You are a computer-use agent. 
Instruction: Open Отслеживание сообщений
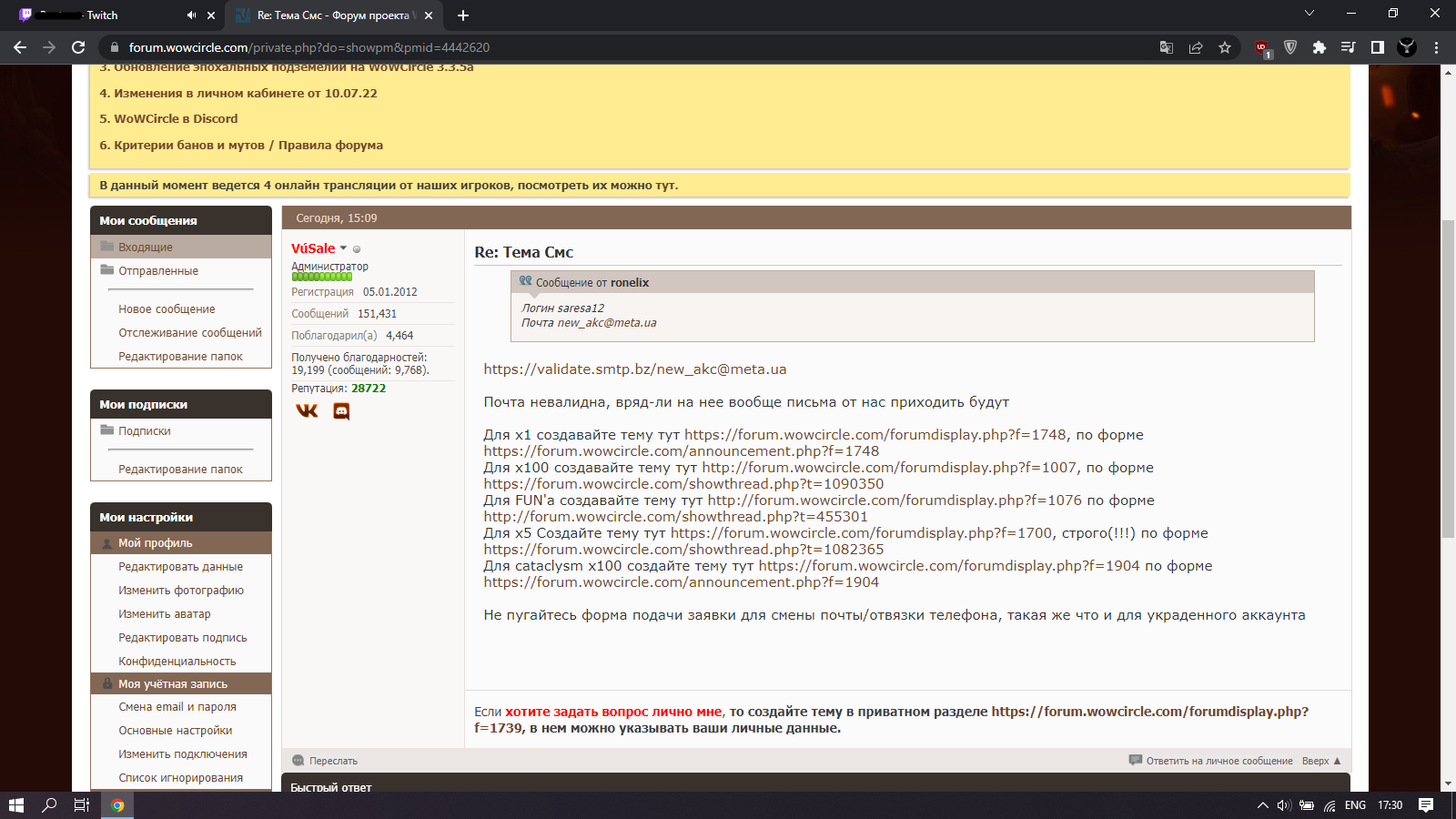point(190,333)
